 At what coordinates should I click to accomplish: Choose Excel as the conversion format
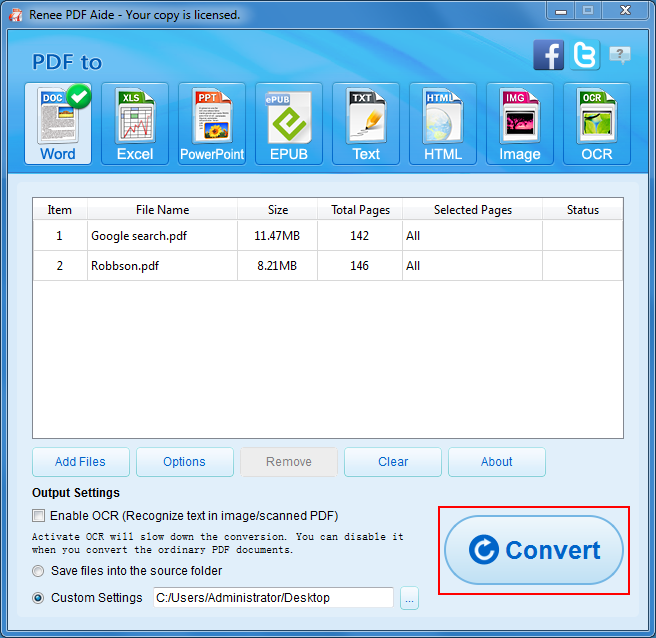tap(135, 124)
